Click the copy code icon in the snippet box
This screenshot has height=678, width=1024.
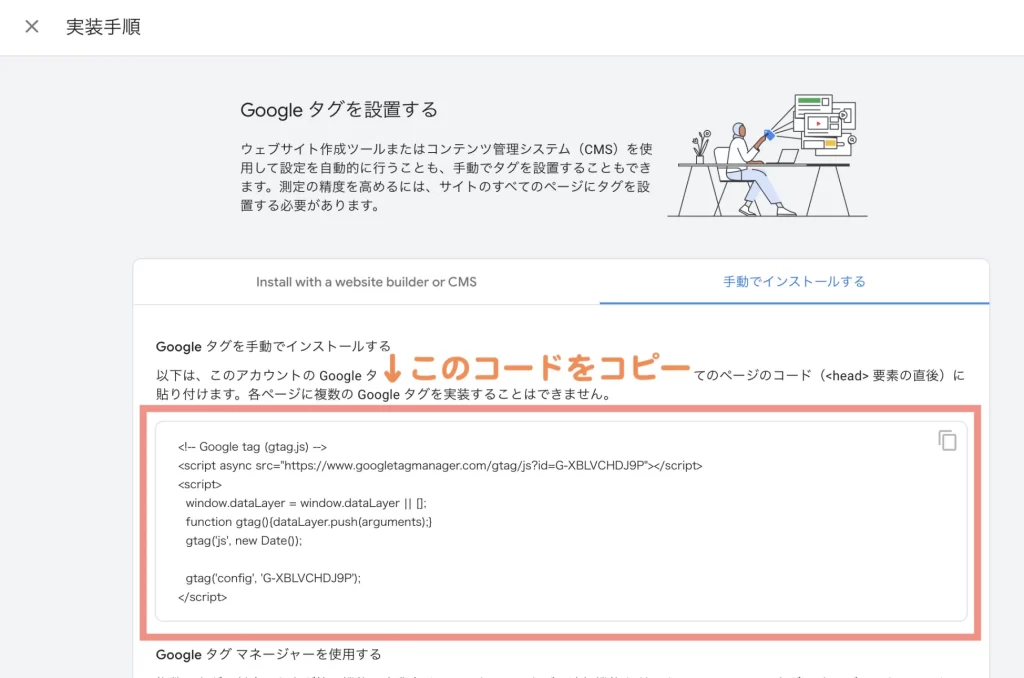tap(947, 440)
